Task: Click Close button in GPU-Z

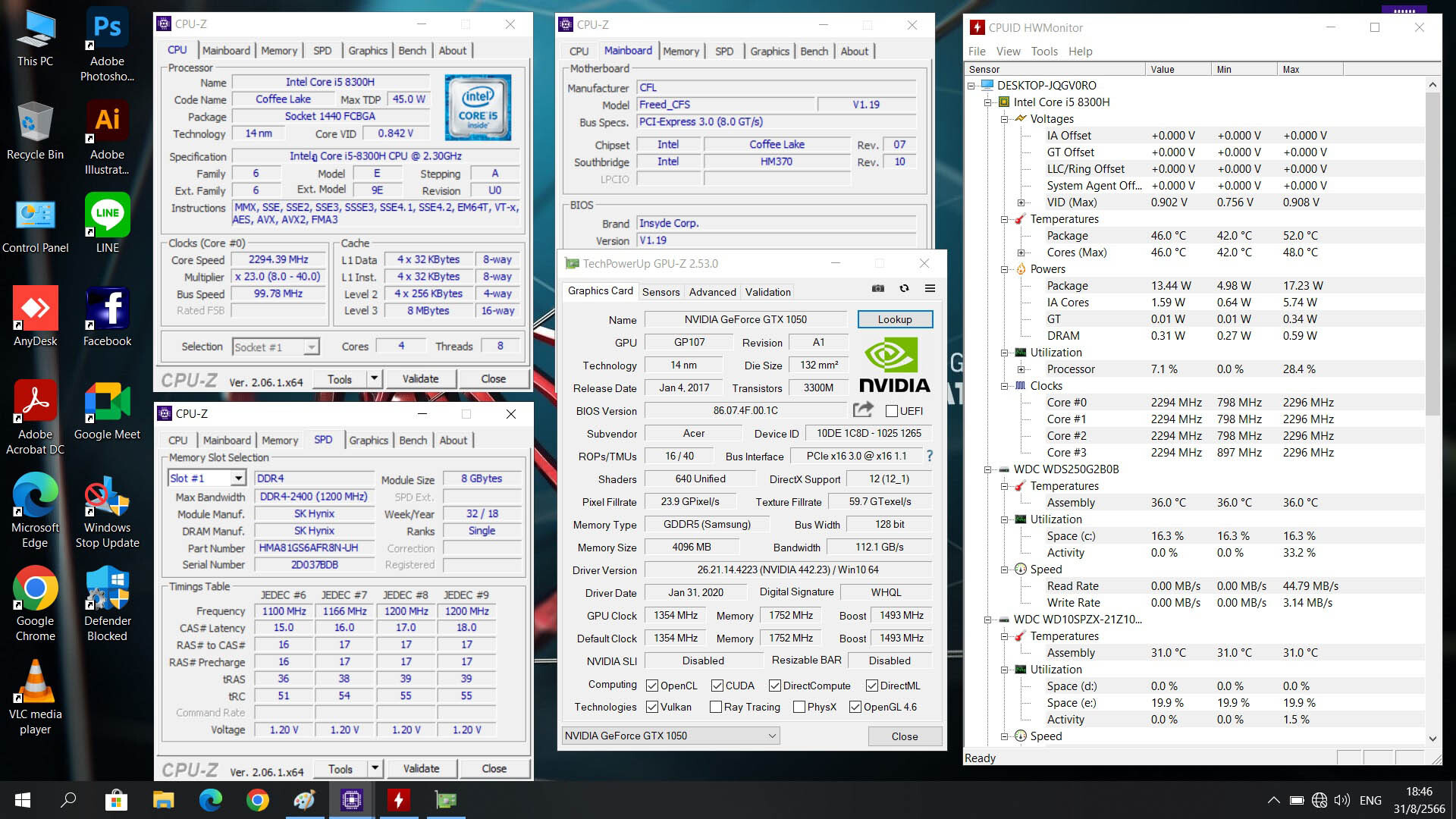Action: (x=905, y=736)
